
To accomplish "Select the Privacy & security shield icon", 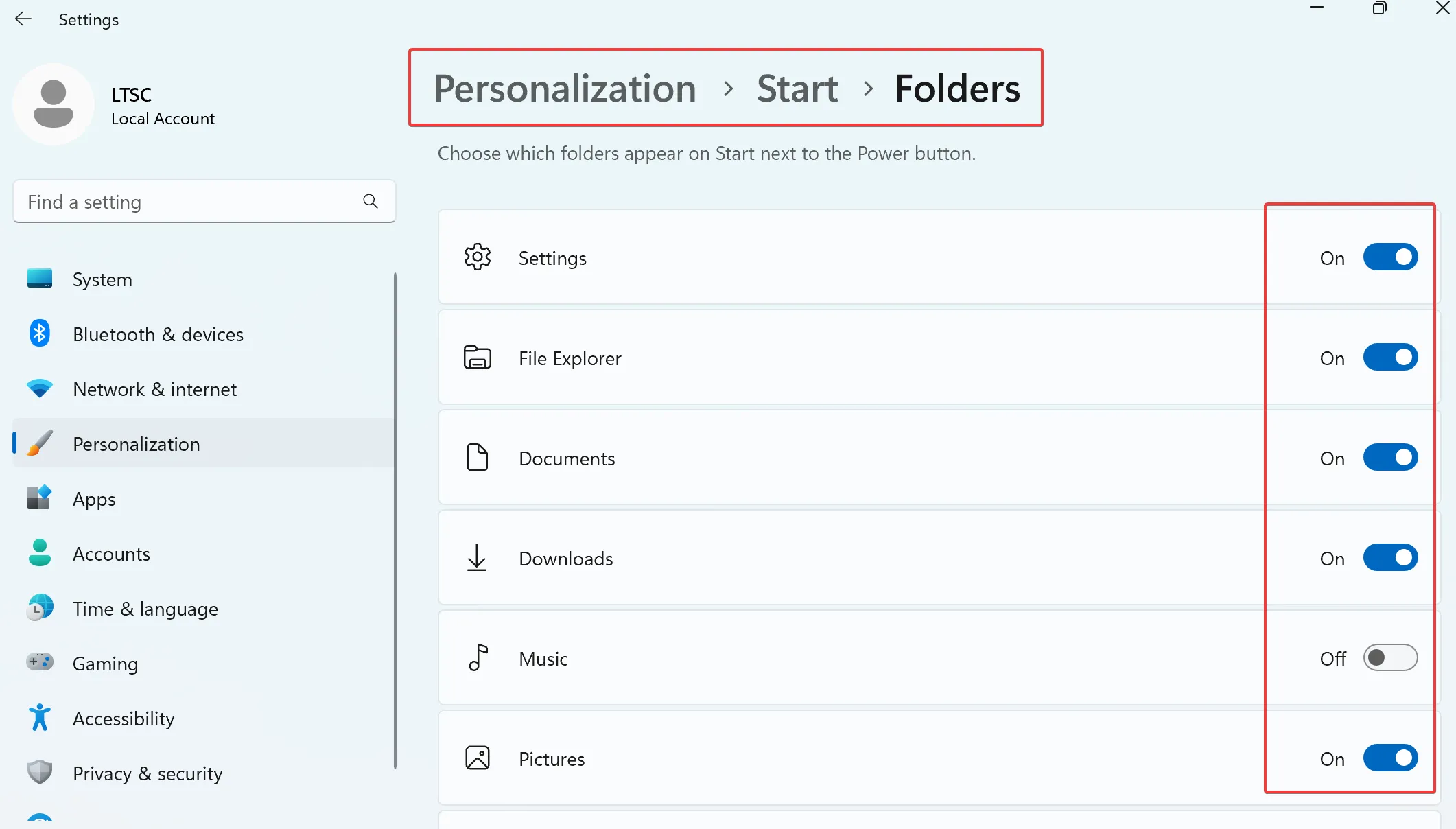I will (x=39, y=773).
